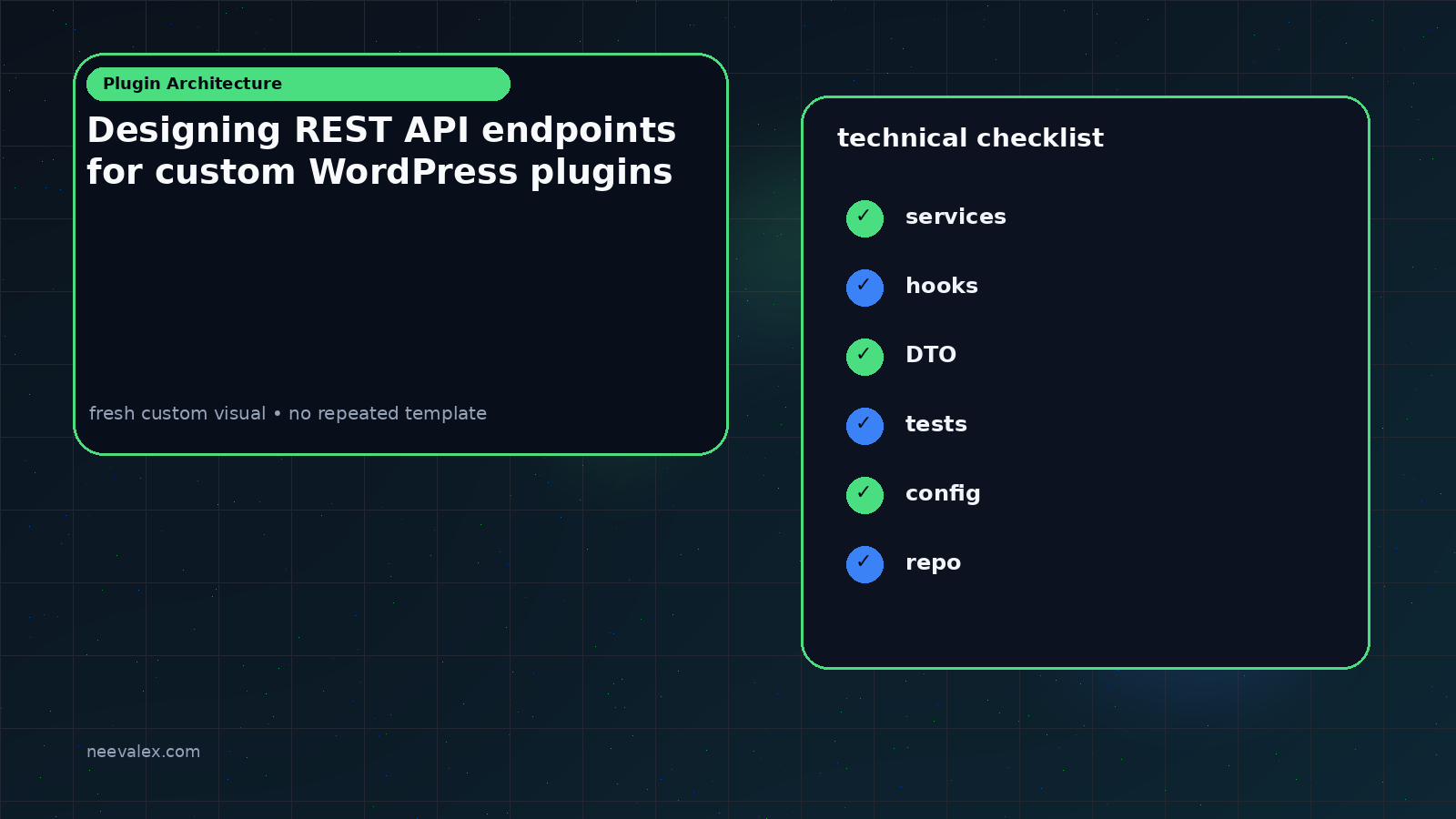Click the 'technical checklist' heading

pos(970,138)
